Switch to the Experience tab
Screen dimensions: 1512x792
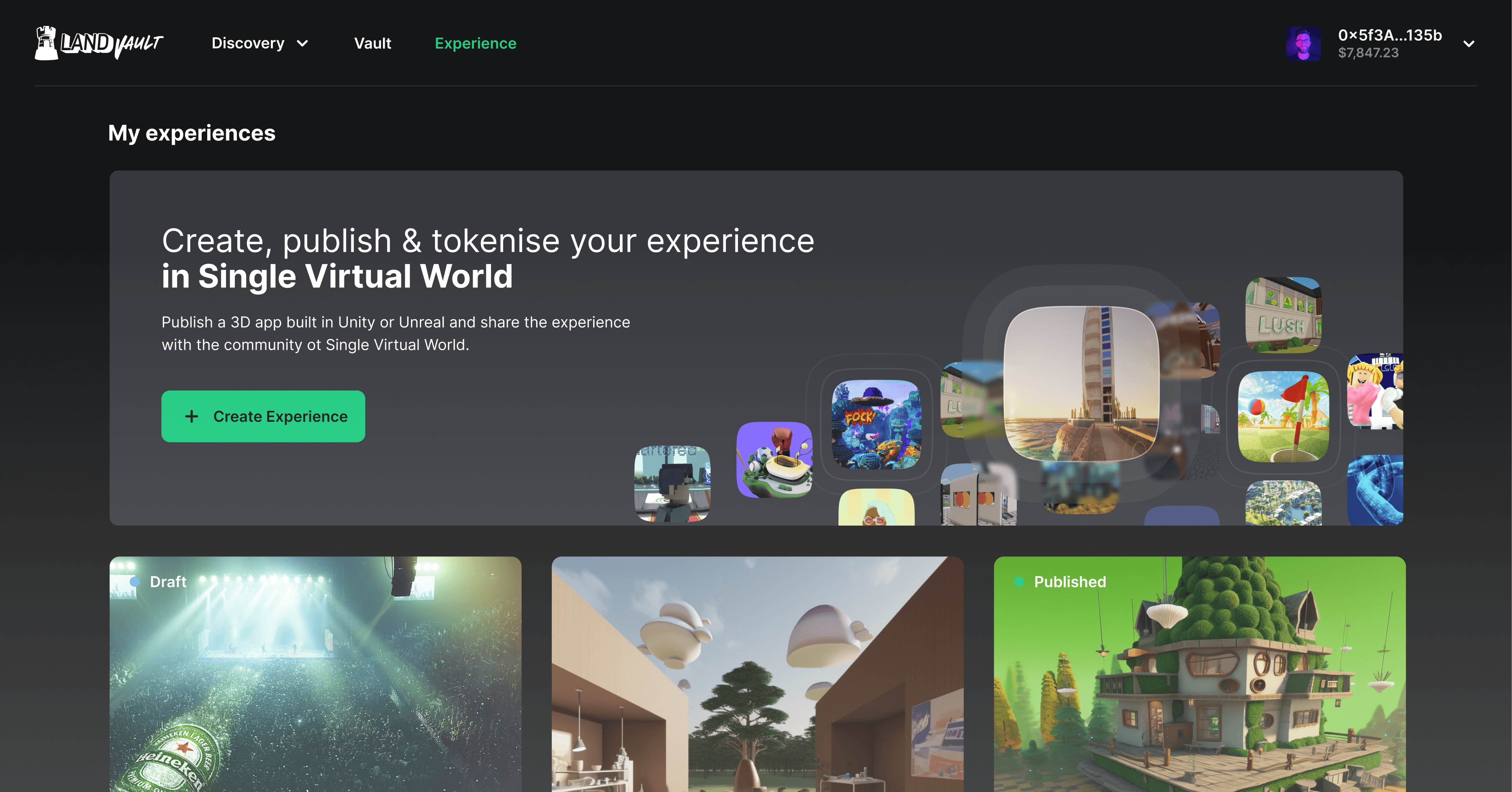pos(475,44)
